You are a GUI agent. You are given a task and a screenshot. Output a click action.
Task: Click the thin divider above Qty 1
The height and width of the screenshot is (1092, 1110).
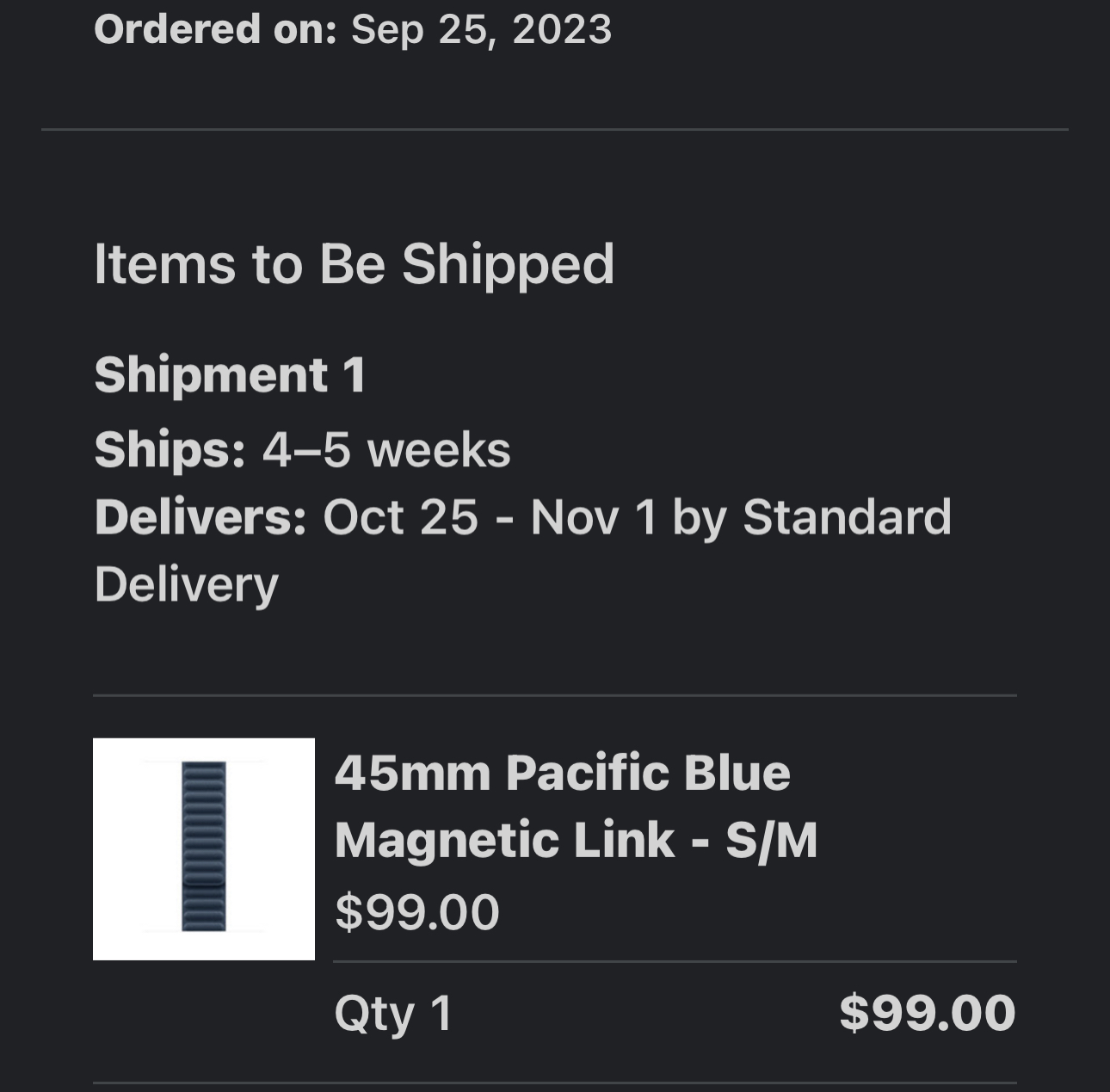(675, 961)
